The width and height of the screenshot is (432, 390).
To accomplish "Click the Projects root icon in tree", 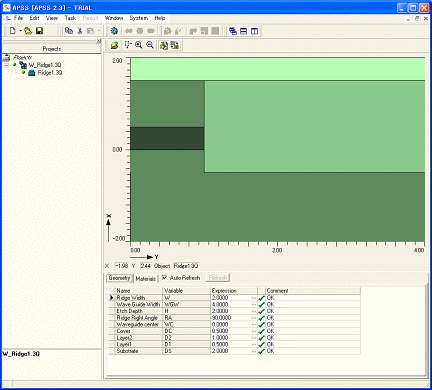I will [x=6, y=58].
